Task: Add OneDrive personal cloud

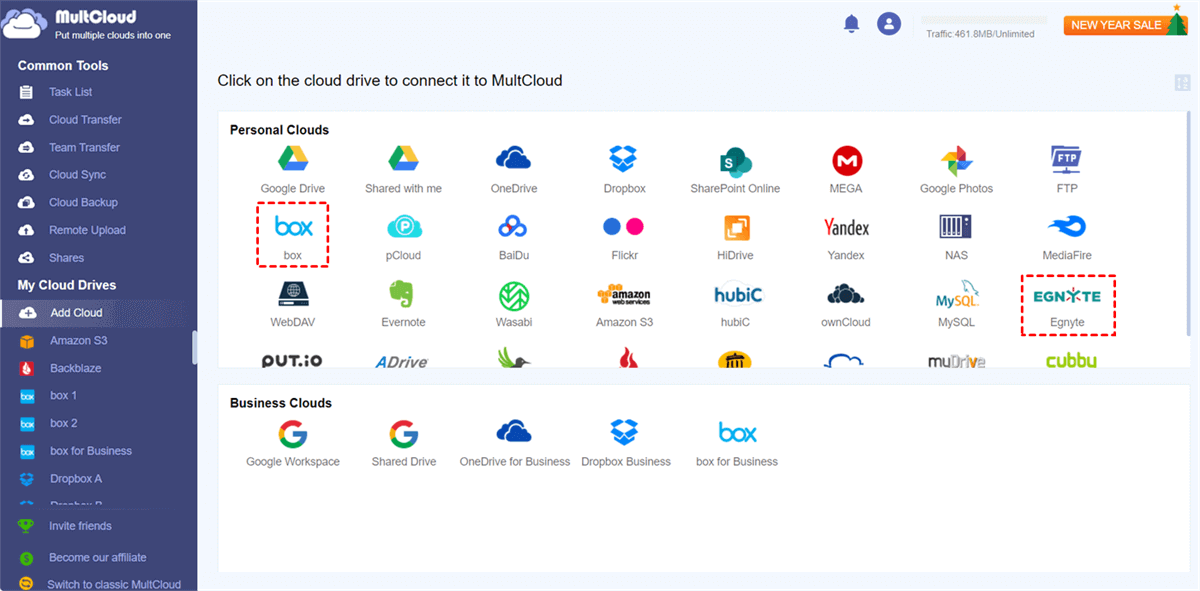Action: pos(513,158)
